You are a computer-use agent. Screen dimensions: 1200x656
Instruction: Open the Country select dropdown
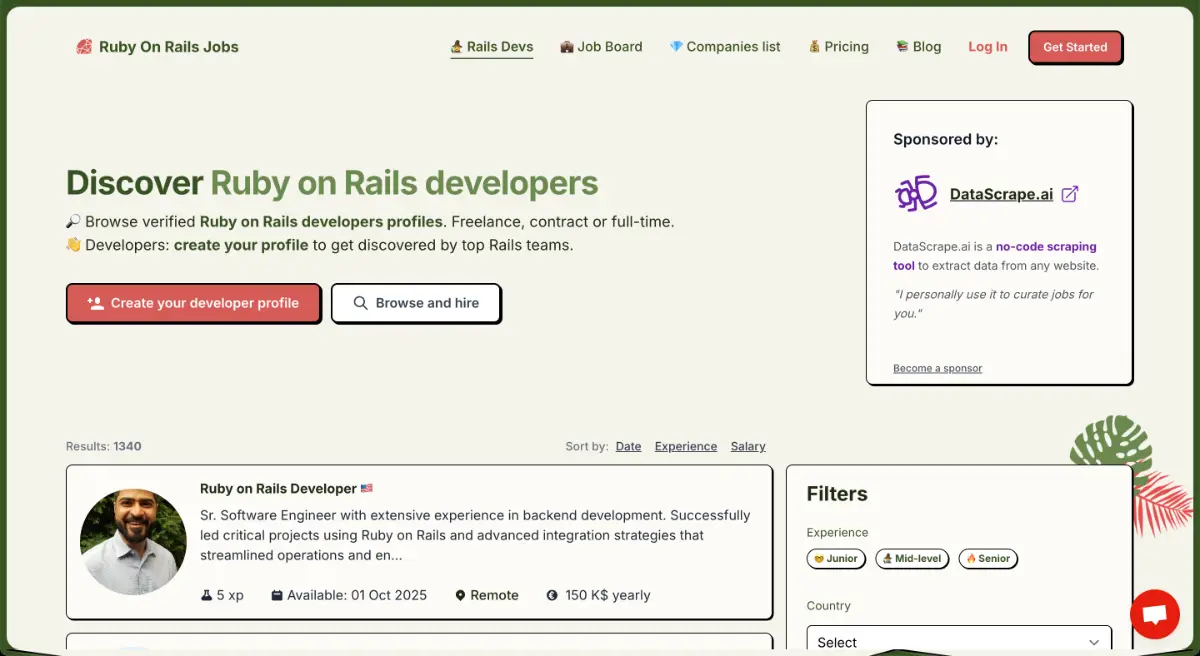coord(958,640)
